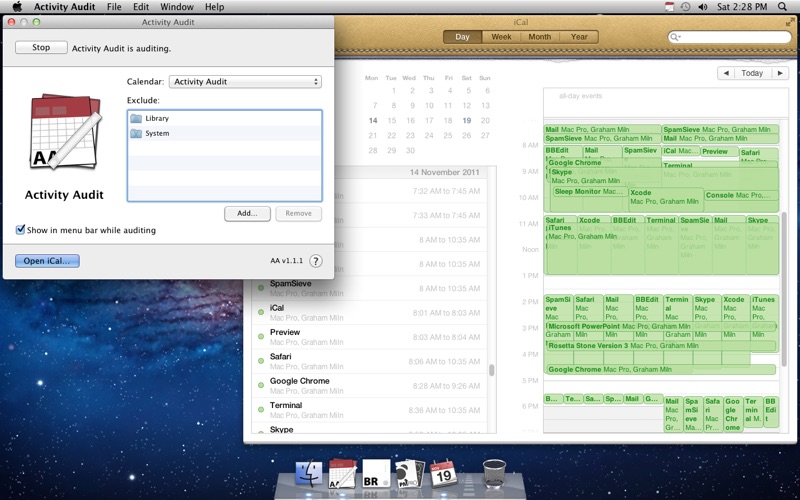Image resolution: width=800 pixels, height=500 pixels.
Task: Switch iCal to Day view
Action: [x=462, y=37]
